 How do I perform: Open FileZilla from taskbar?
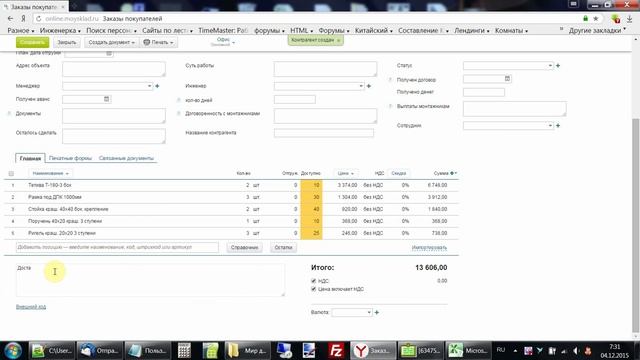click(x=336, y=351)
